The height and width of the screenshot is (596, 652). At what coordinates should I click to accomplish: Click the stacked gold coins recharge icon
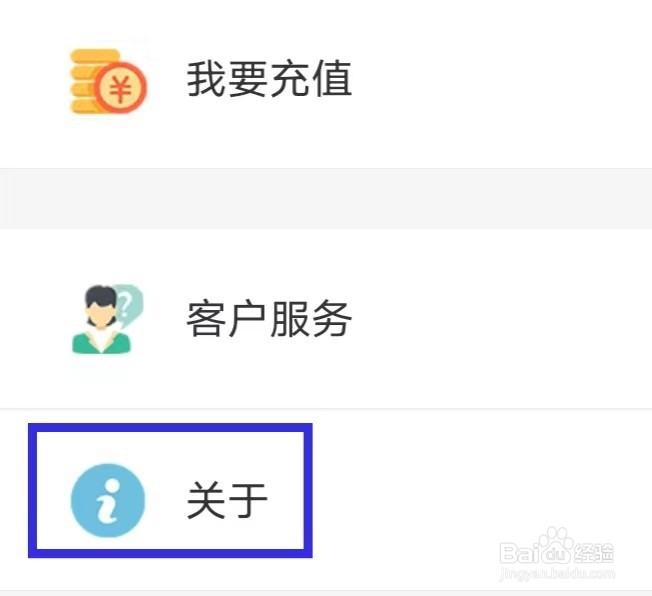coord(108,82)
